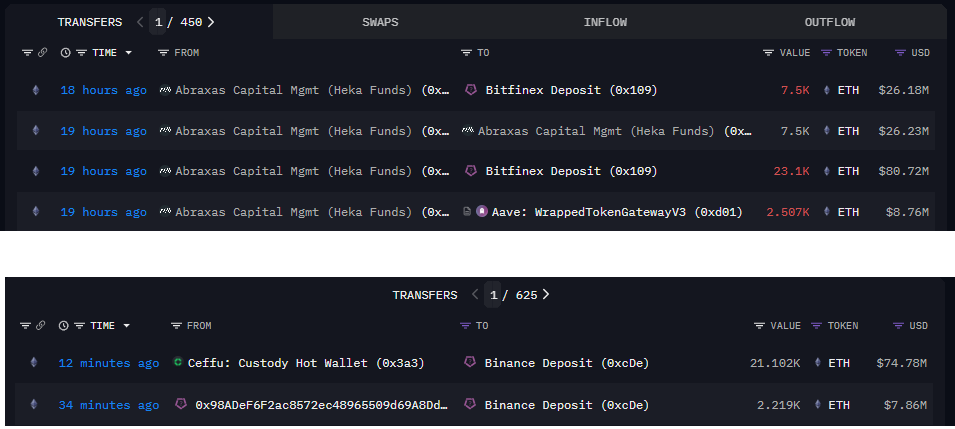Click Binance icon on the $74.78M row
The height and width of the screenshot is (429, 955).
(x=470, y=362)
